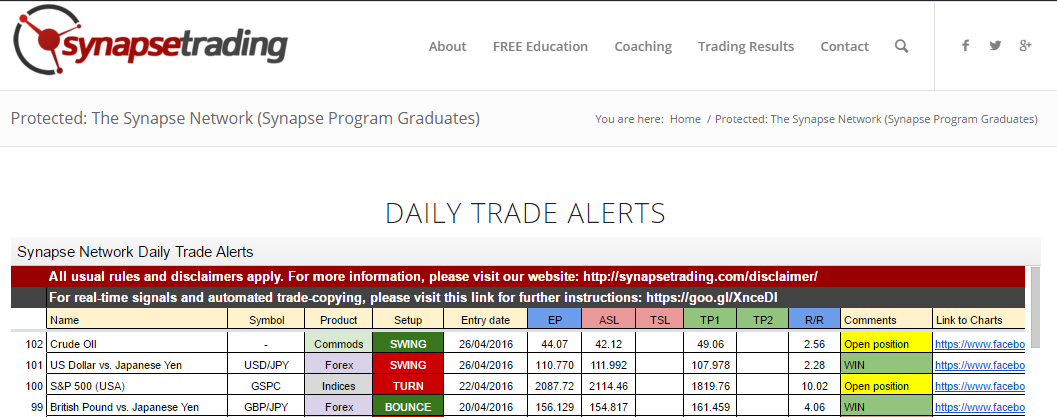The height and width of the screenshot is (417, 1057).
Task: Click the synapsetrading.com disclaimer banner row
Action: click(518, 276)
